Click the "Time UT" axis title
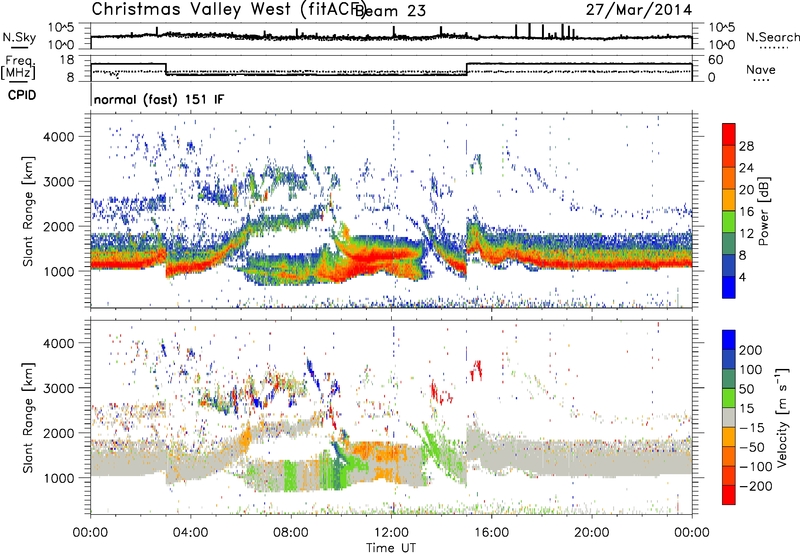The width and height of the screenshot is (800, 554). point(391,548)
